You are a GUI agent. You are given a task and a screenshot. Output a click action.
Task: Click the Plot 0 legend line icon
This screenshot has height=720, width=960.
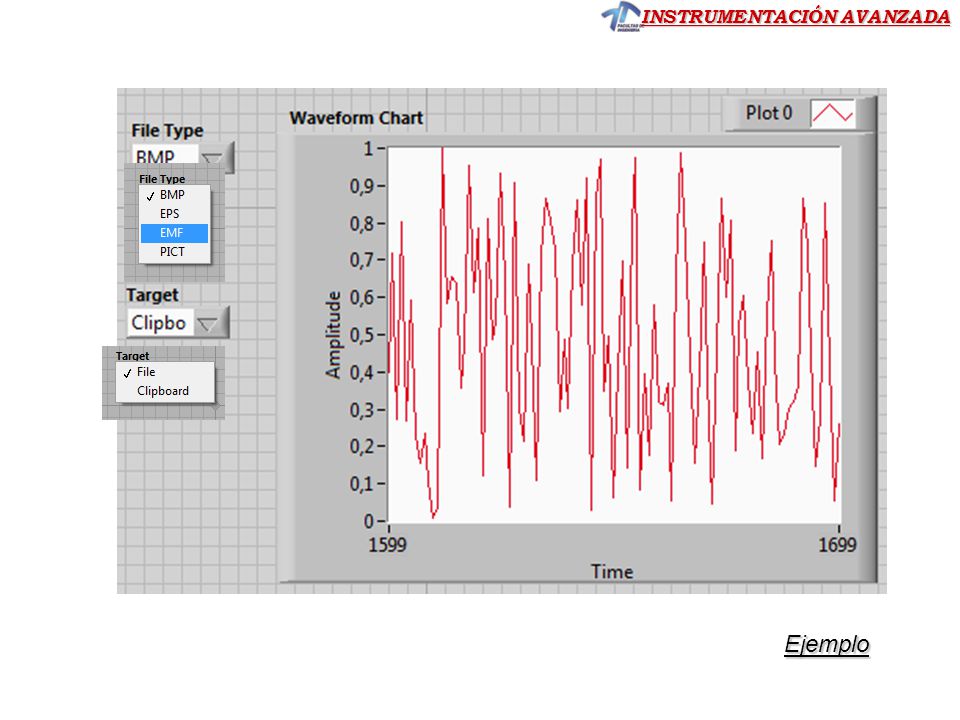point(832,113)
